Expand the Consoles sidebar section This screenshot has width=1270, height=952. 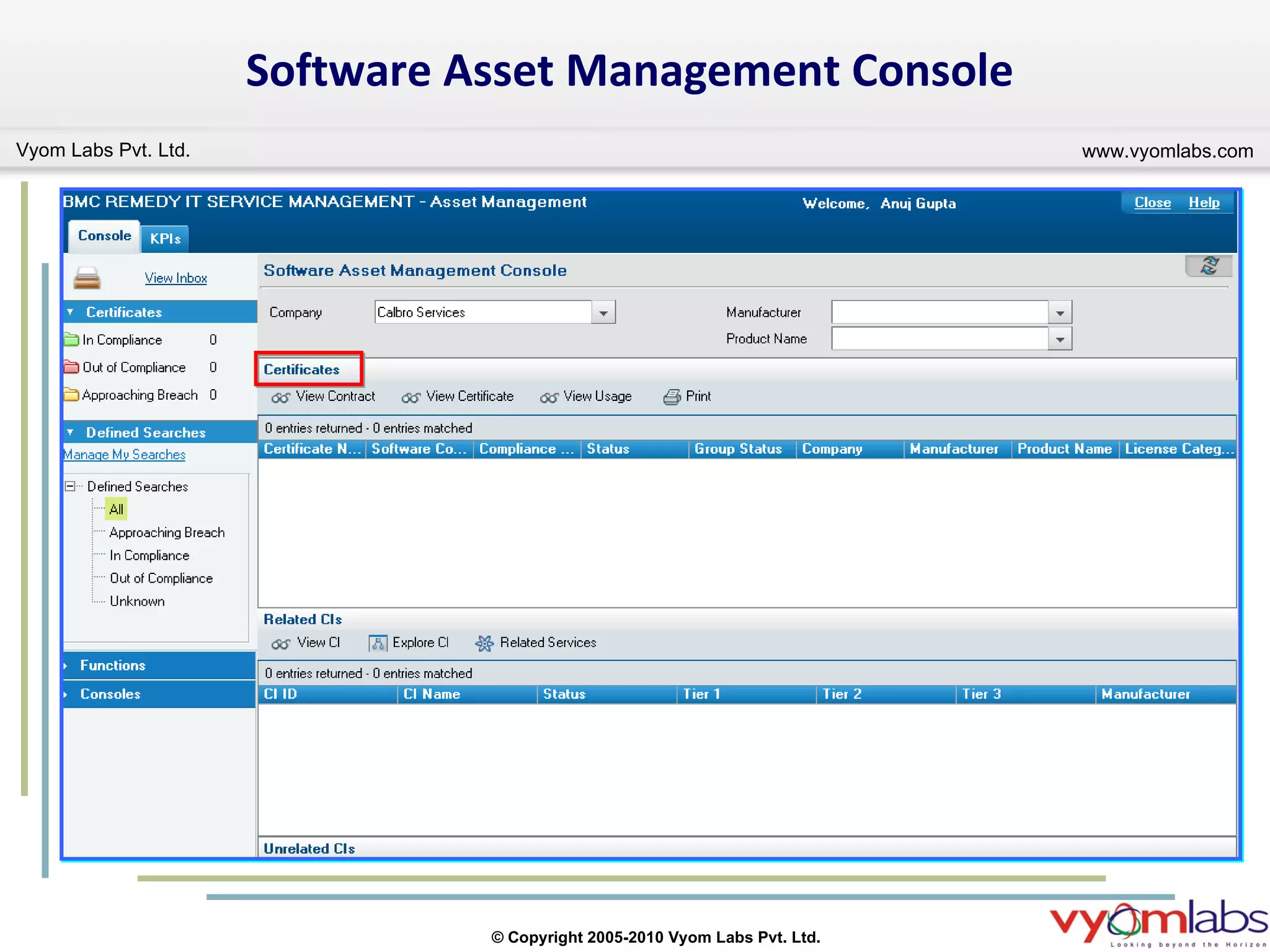[x=66, y=694]
